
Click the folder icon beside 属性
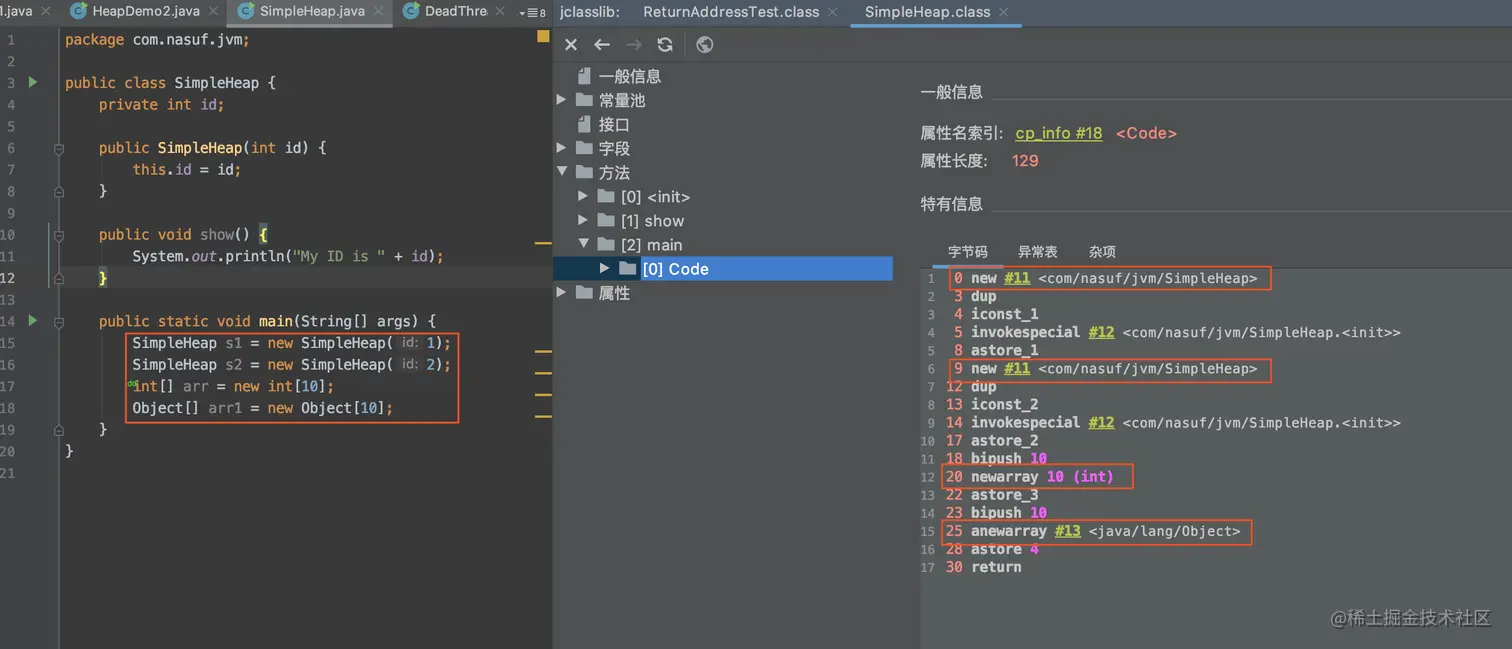tap(584, 293)
